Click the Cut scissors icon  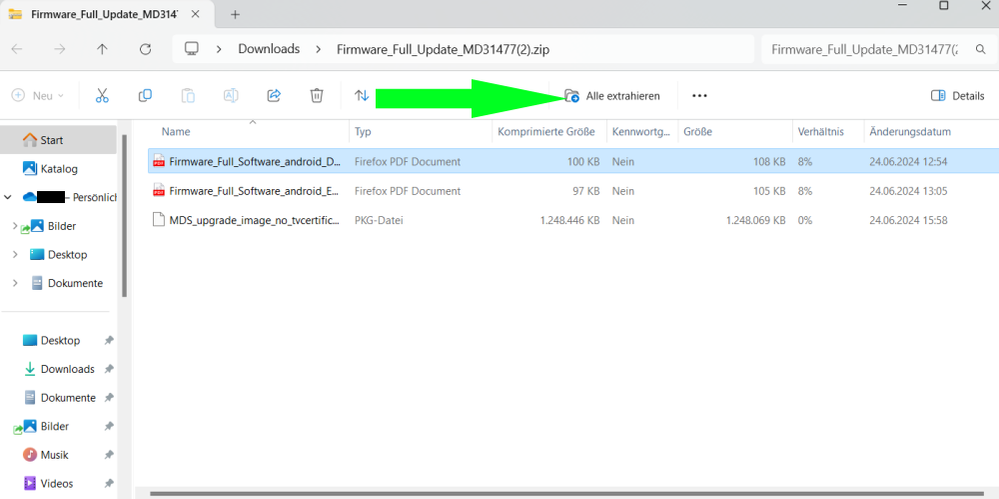click(x=102, y=96)
